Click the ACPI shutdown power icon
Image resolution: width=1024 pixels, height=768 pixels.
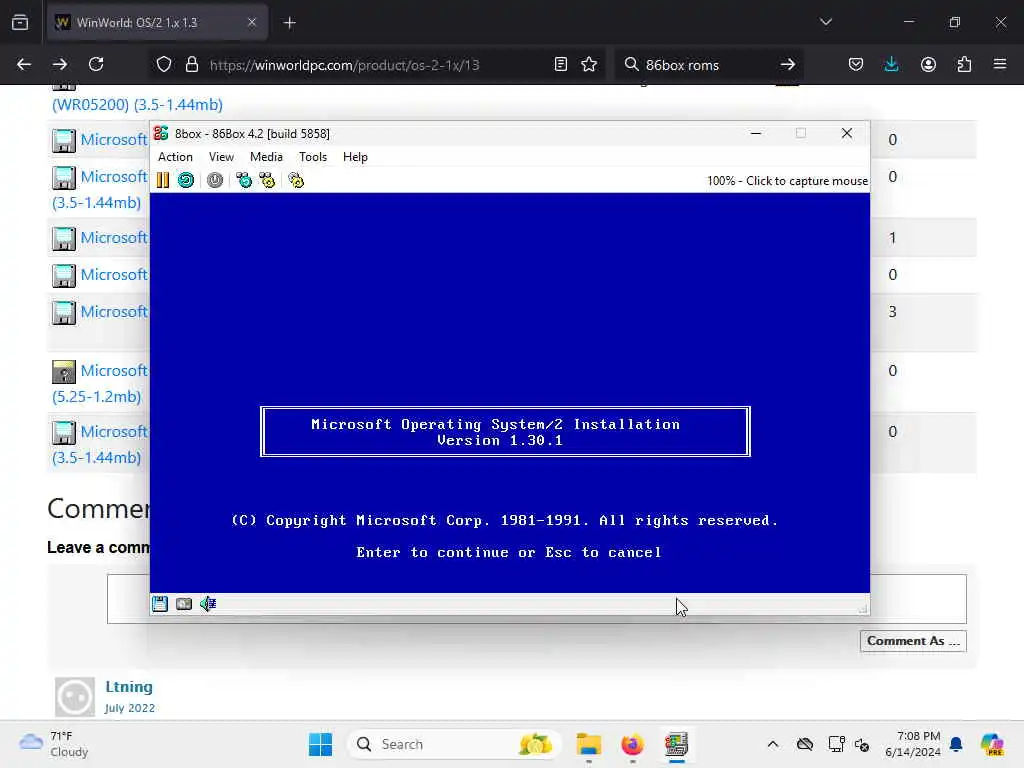(x=215, y=180)
